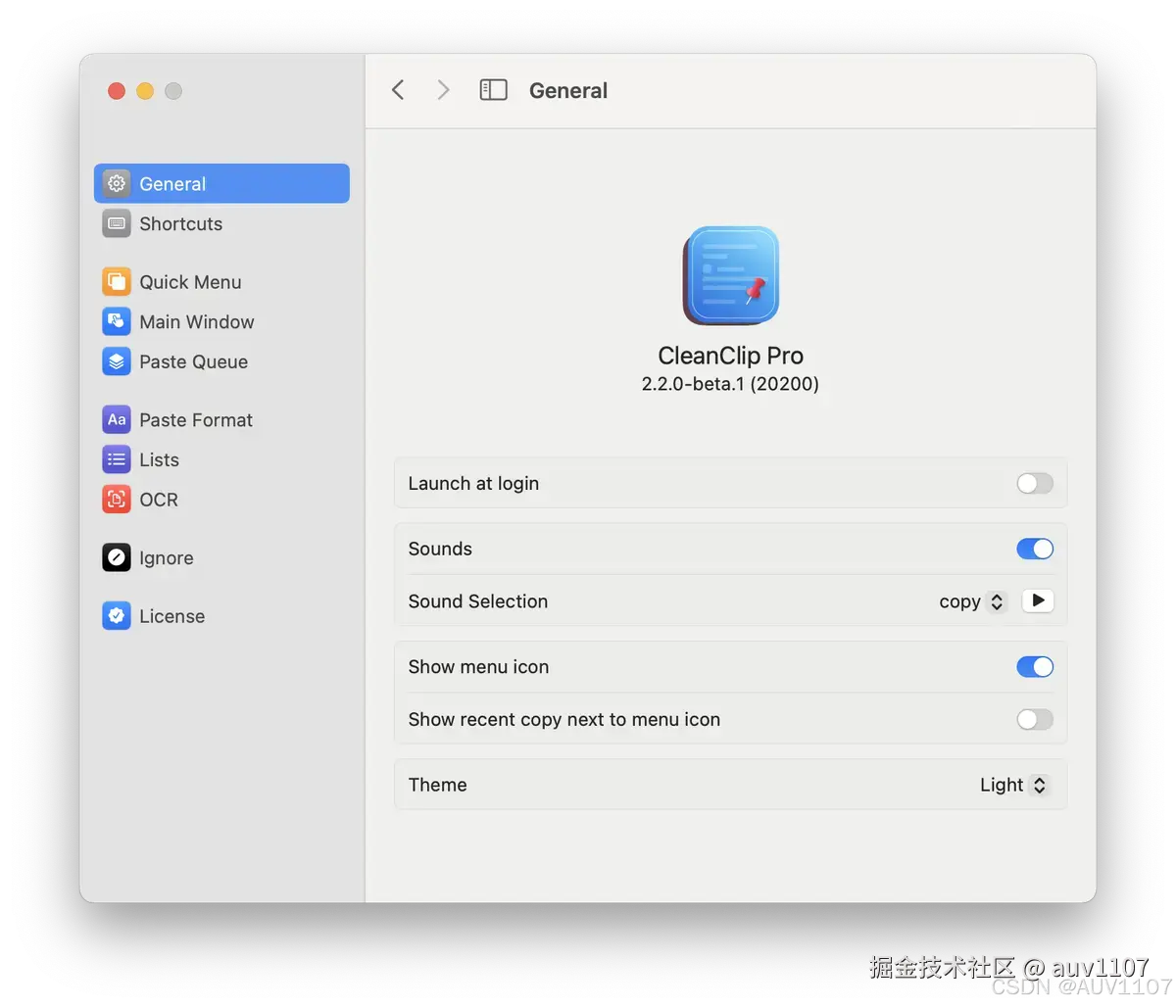Open Paste Format settings

pos(221,419)
